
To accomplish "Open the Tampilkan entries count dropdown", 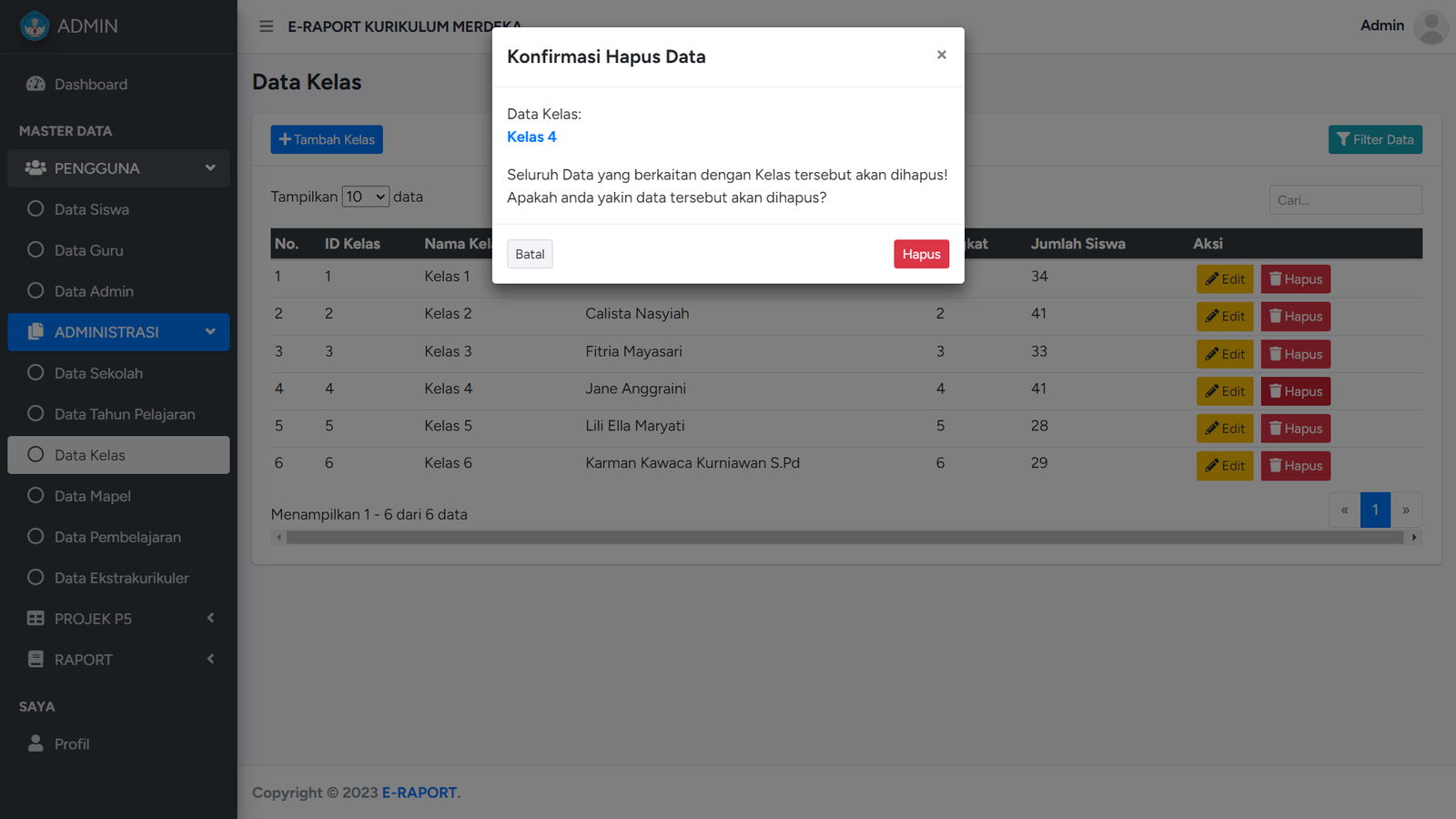I will coord(365,197).
